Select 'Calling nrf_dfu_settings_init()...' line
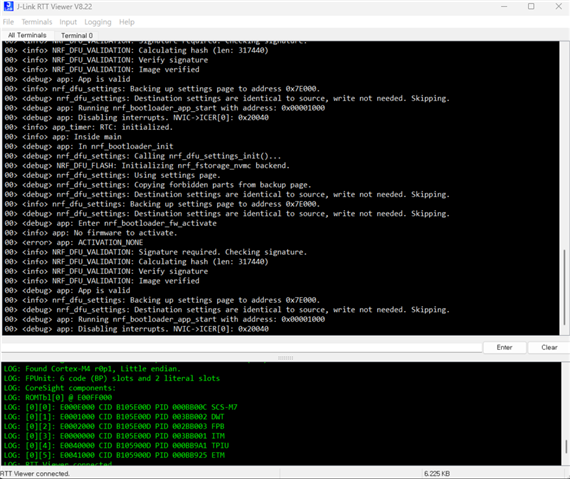The width and height of the screenshot is (570, 479). 142,156
